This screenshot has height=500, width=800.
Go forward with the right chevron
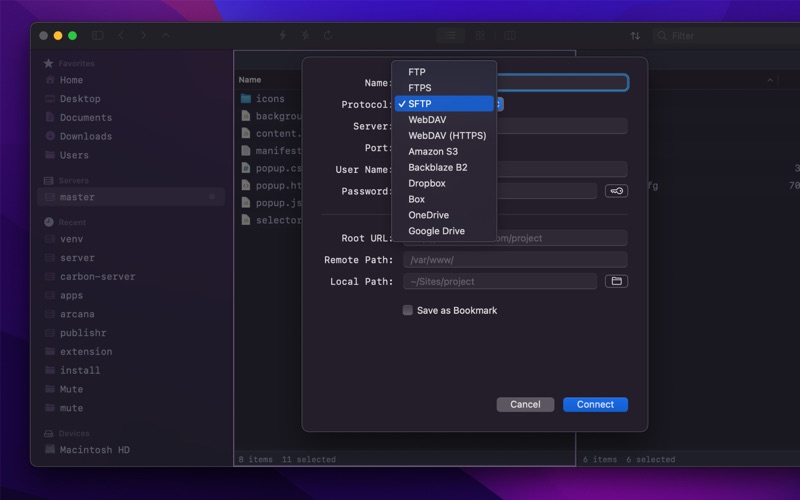point(143,35)
